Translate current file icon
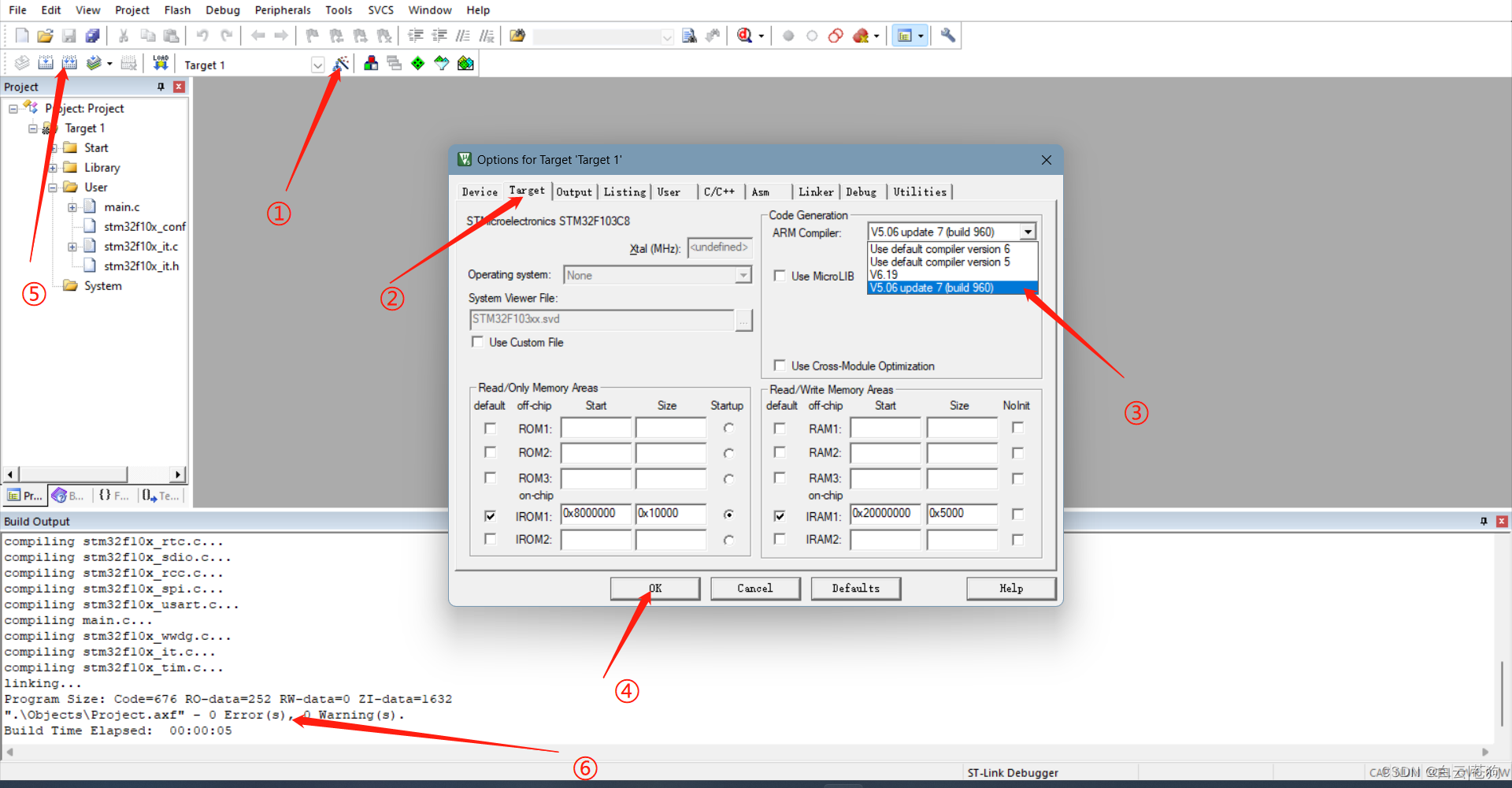 click(x=22, y=63)
